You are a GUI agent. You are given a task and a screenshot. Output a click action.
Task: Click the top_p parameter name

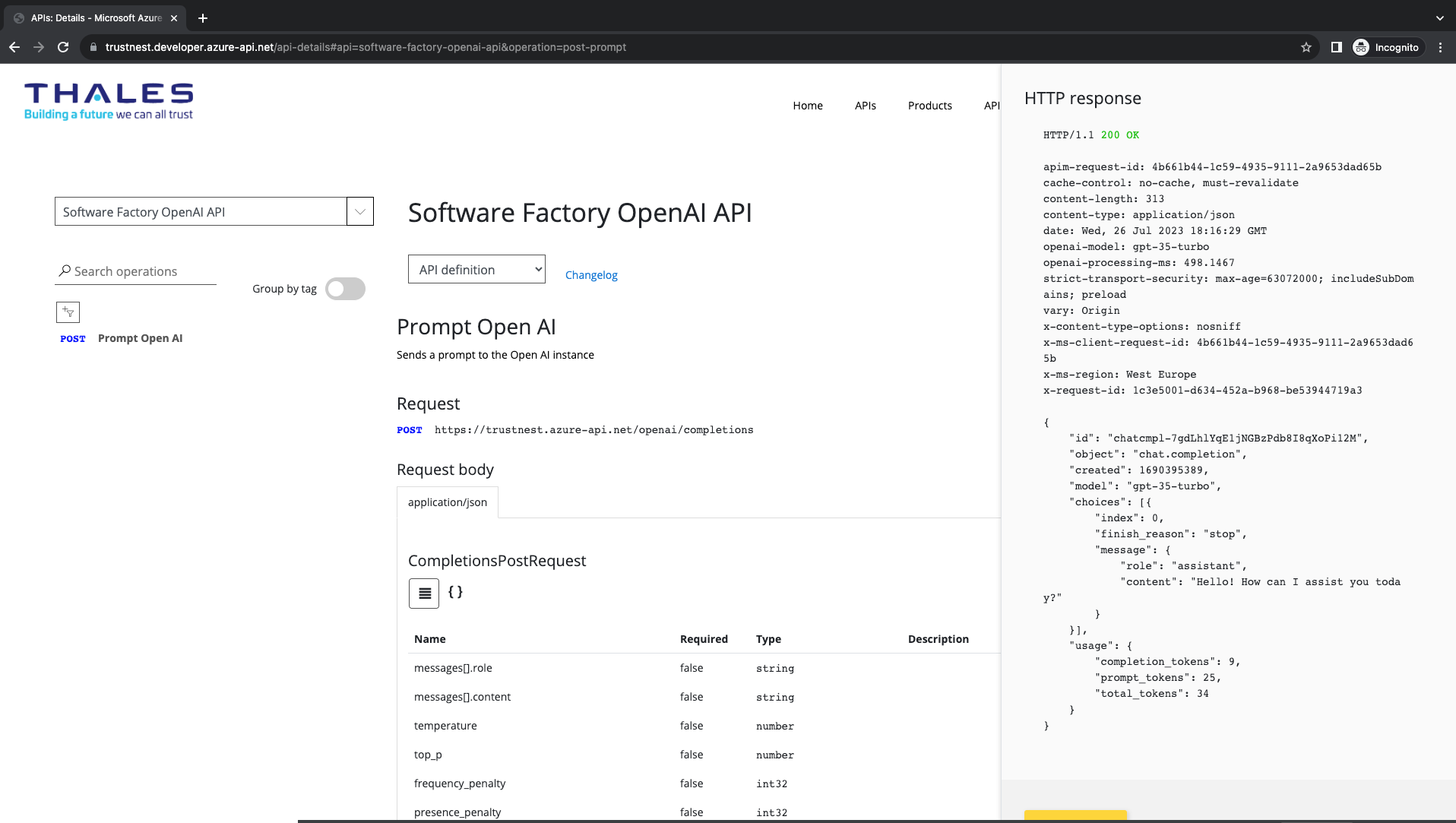428,755
